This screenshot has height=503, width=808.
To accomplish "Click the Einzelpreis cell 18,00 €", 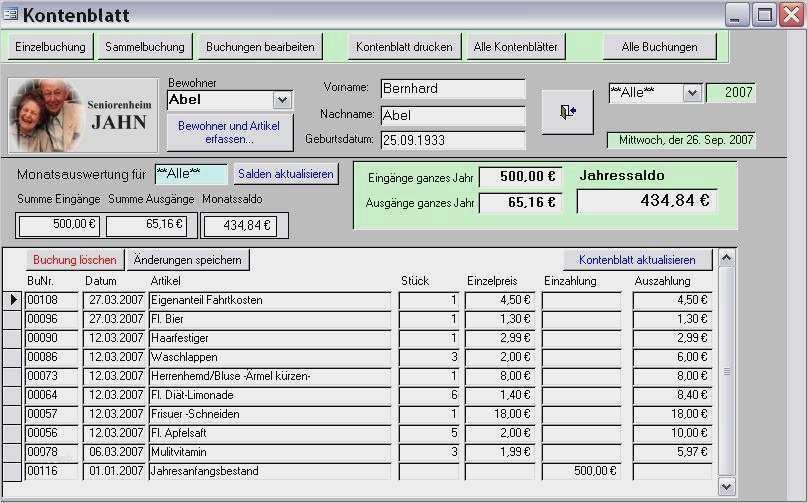I will pos(500,415).
